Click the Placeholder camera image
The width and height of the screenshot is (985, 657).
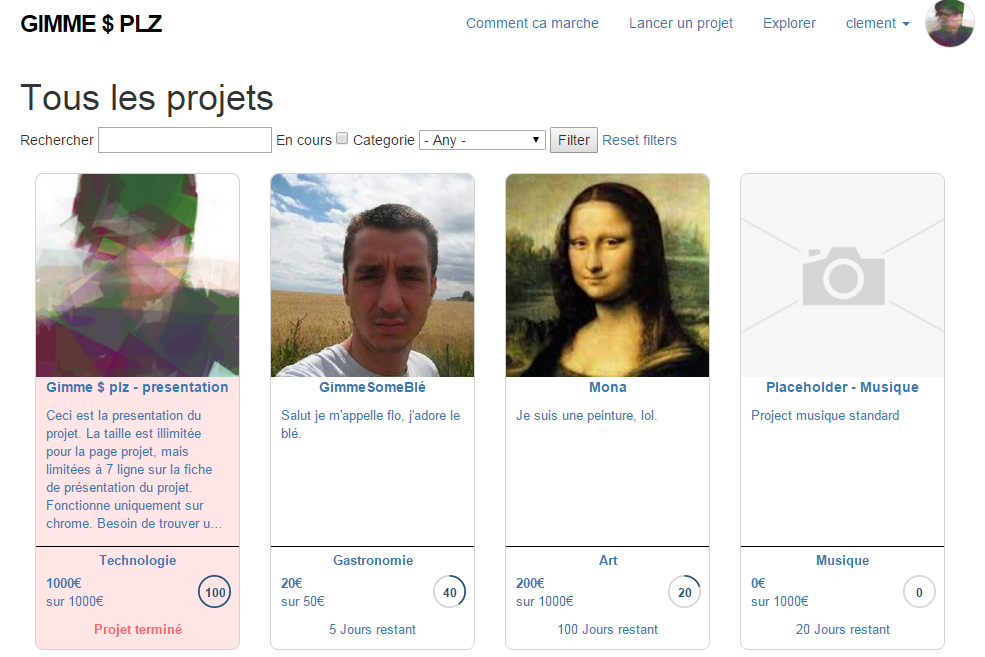pos(842,275)
